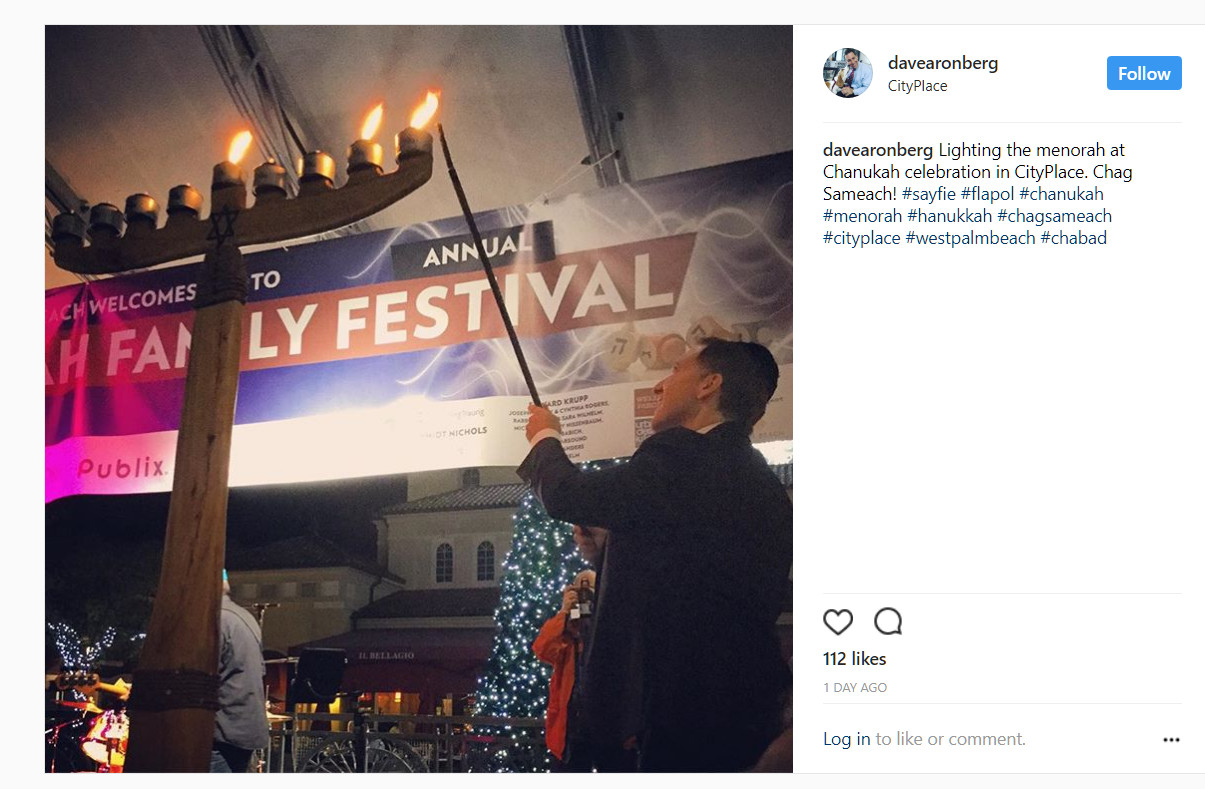Click the 1 DAY AGO timestamp
The width and height of the screenshot is (1205, 789).
pyautogui.click(x=855, y=688)
